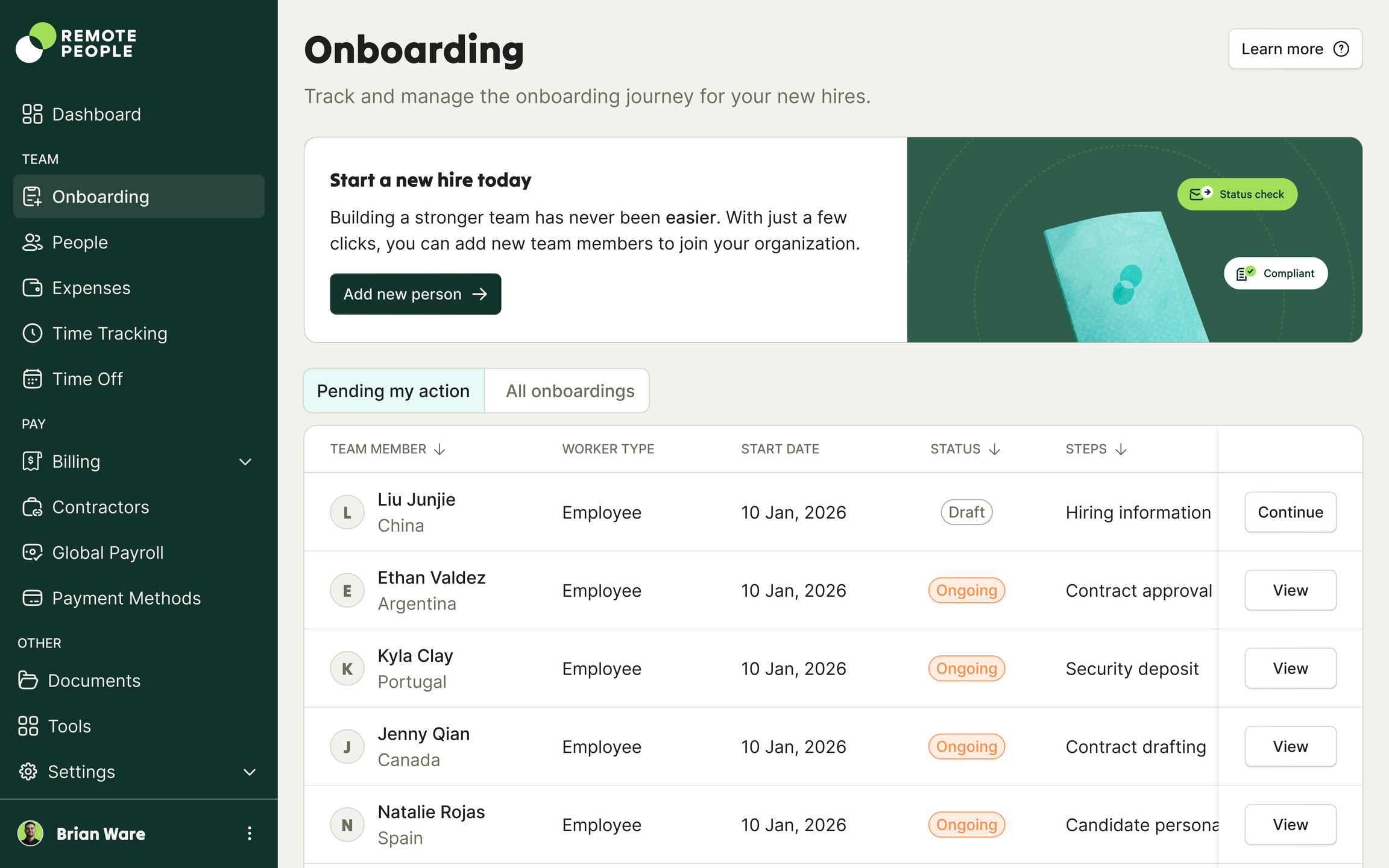Click Add new person button
The height and width of the screenshot is (868, 1389).
pos(415,294)
